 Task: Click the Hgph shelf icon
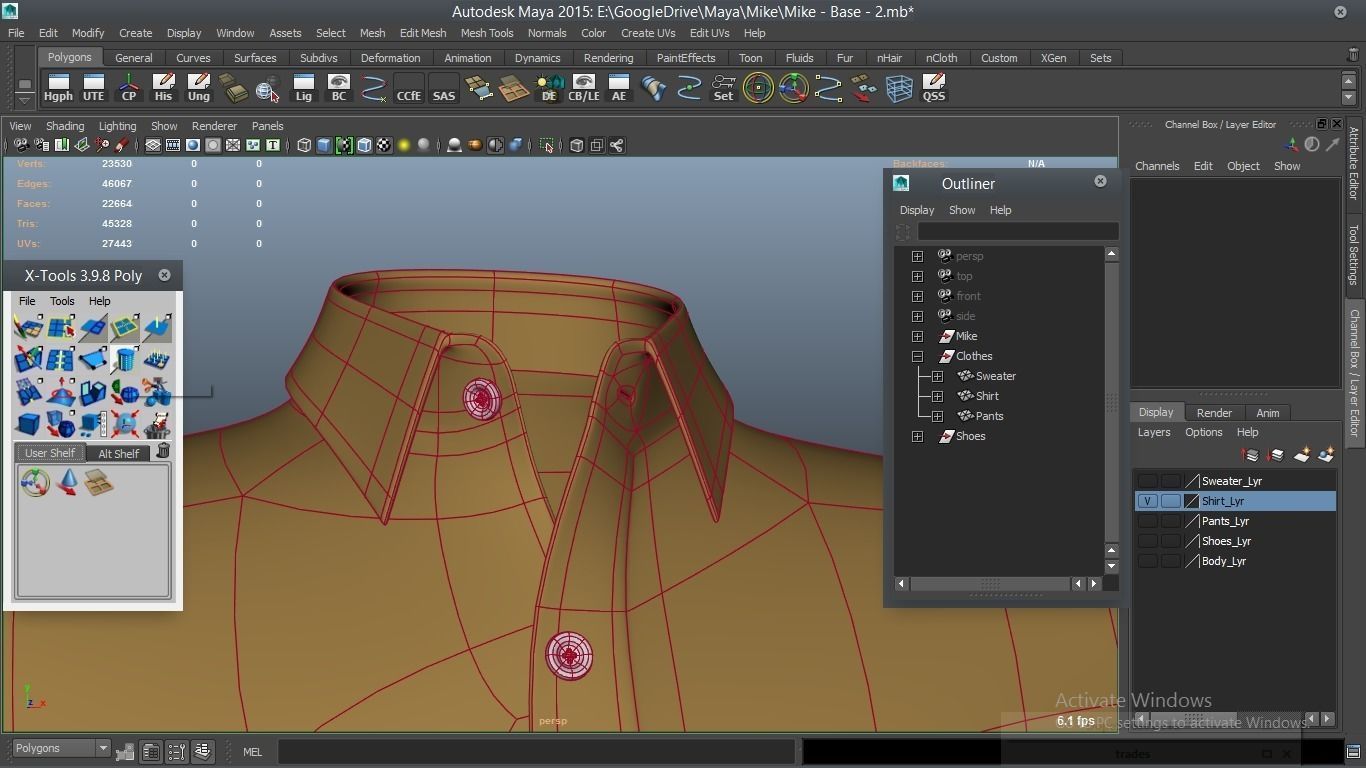[58, 88]
